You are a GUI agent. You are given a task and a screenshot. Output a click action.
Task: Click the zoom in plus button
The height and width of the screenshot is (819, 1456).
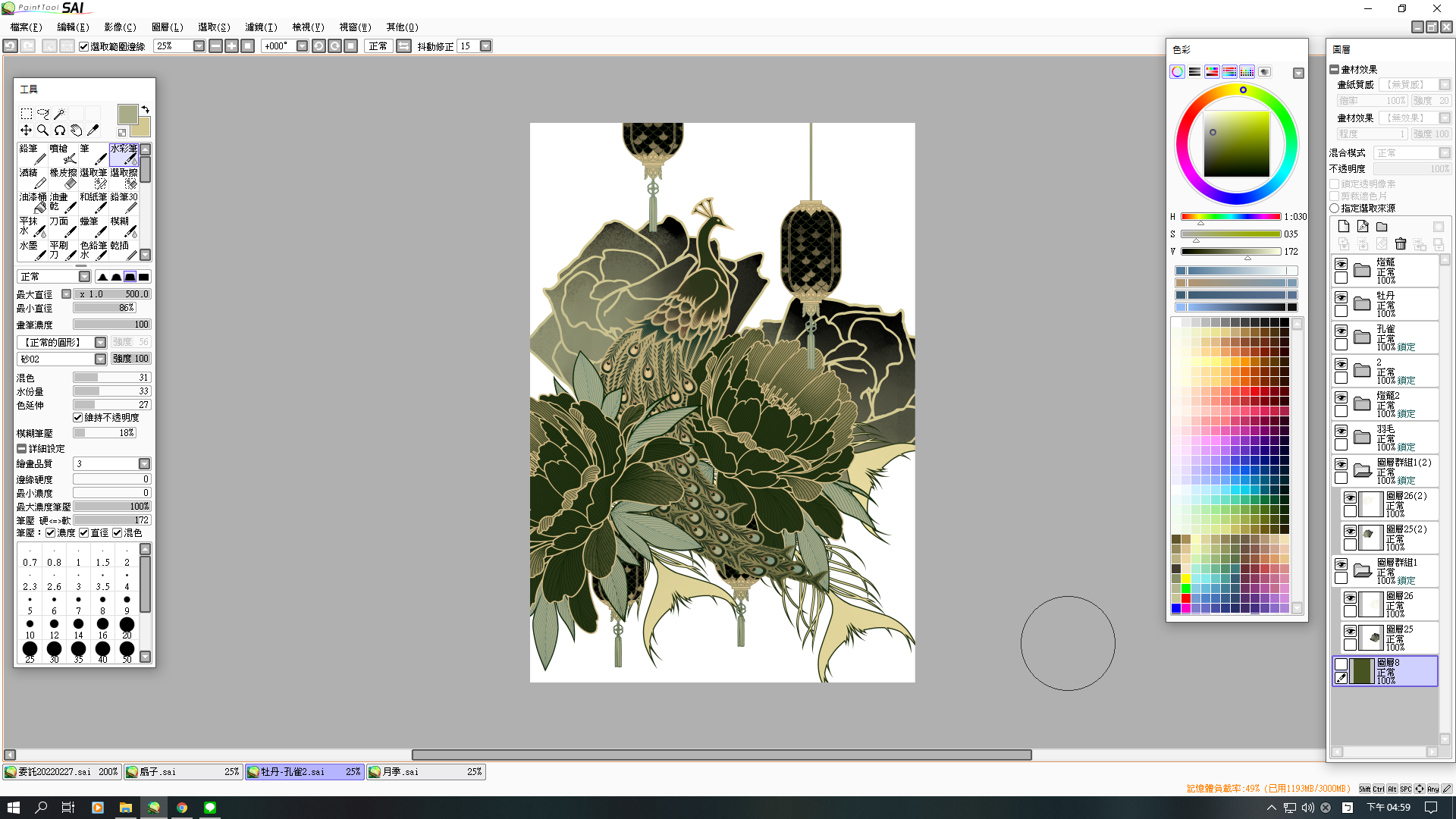coord(231,46)
